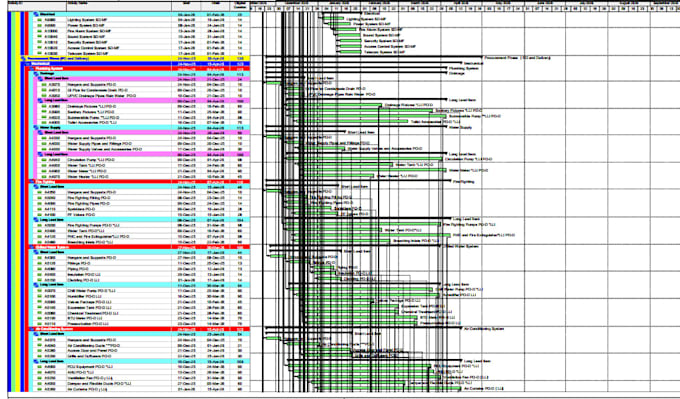Image resolution: width=680 pixels, height=399 pixels.
Task: Click the activity icon of Insulation PO-D row
Action: pos(39,275)
